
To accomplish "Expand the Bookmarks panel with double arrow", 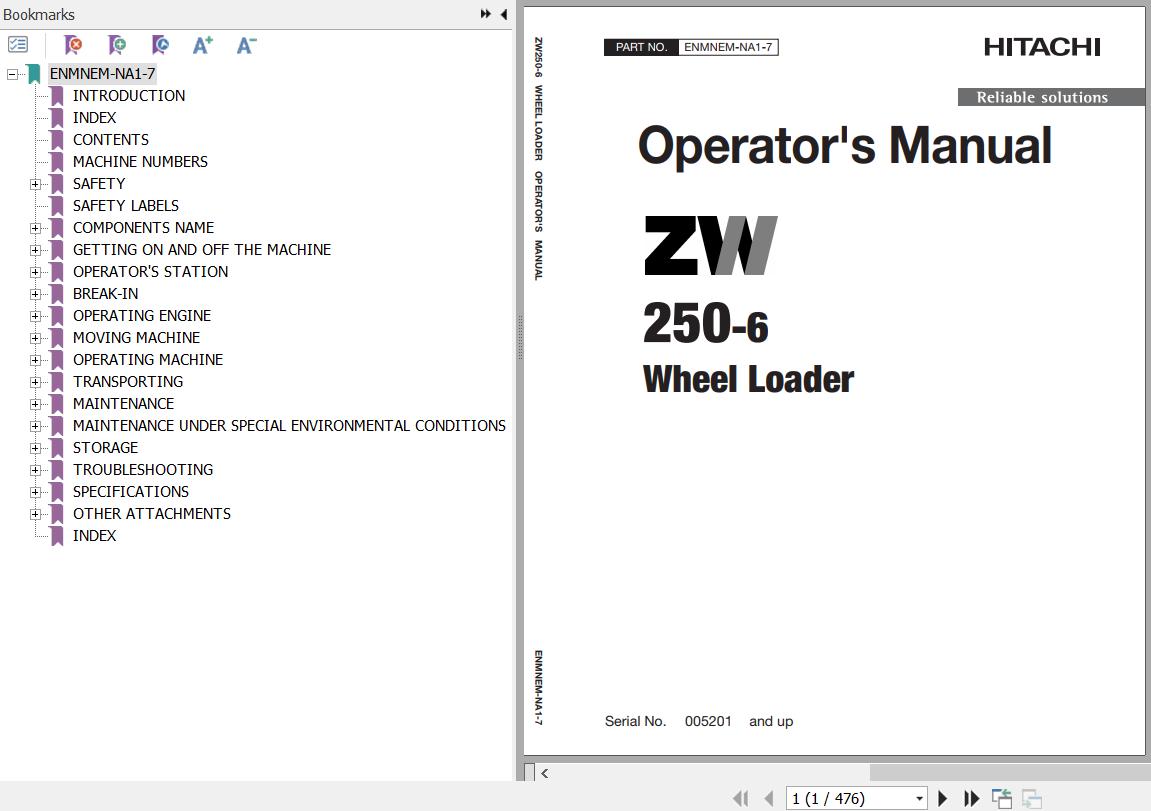I will (485, 14).
